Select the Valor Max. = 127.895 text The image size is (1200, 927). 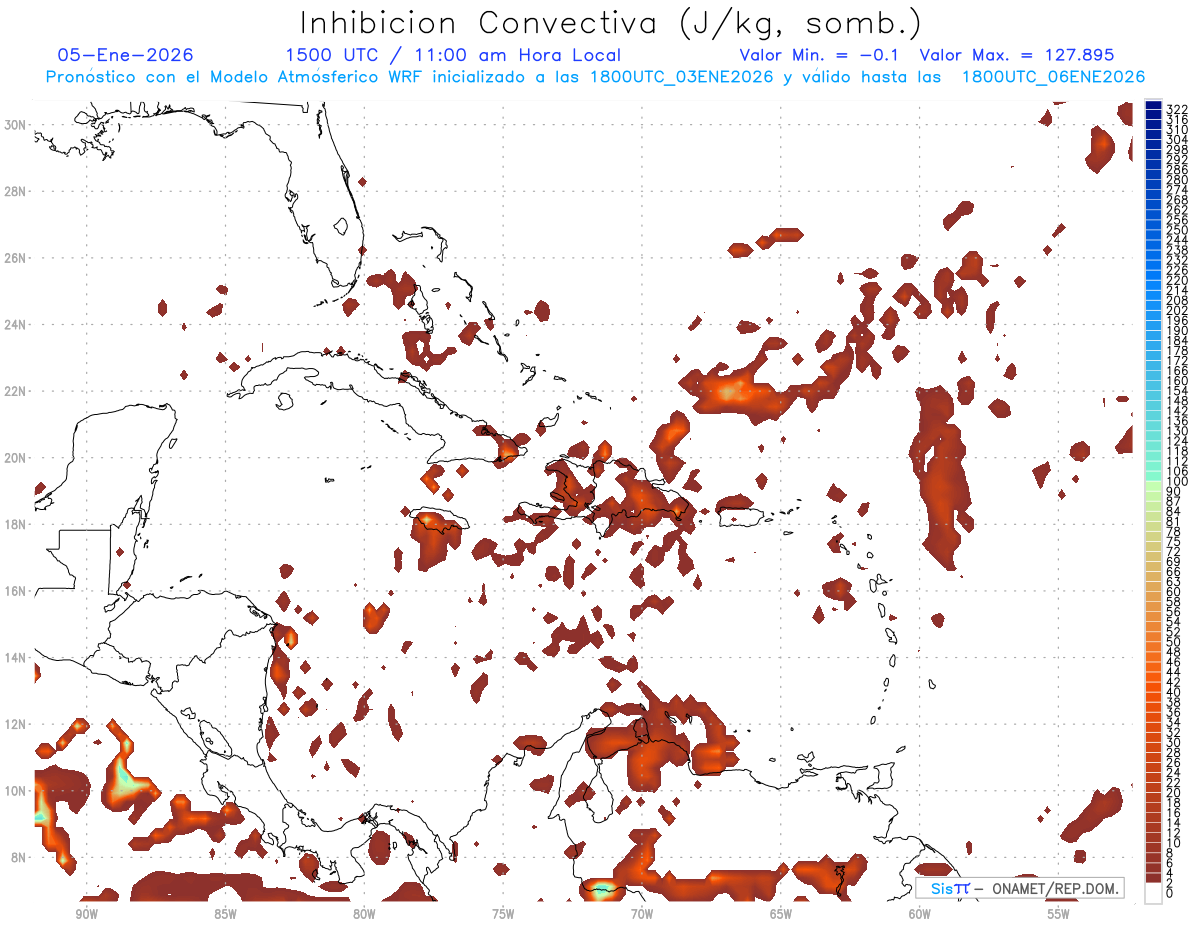tap(1016, 55)
